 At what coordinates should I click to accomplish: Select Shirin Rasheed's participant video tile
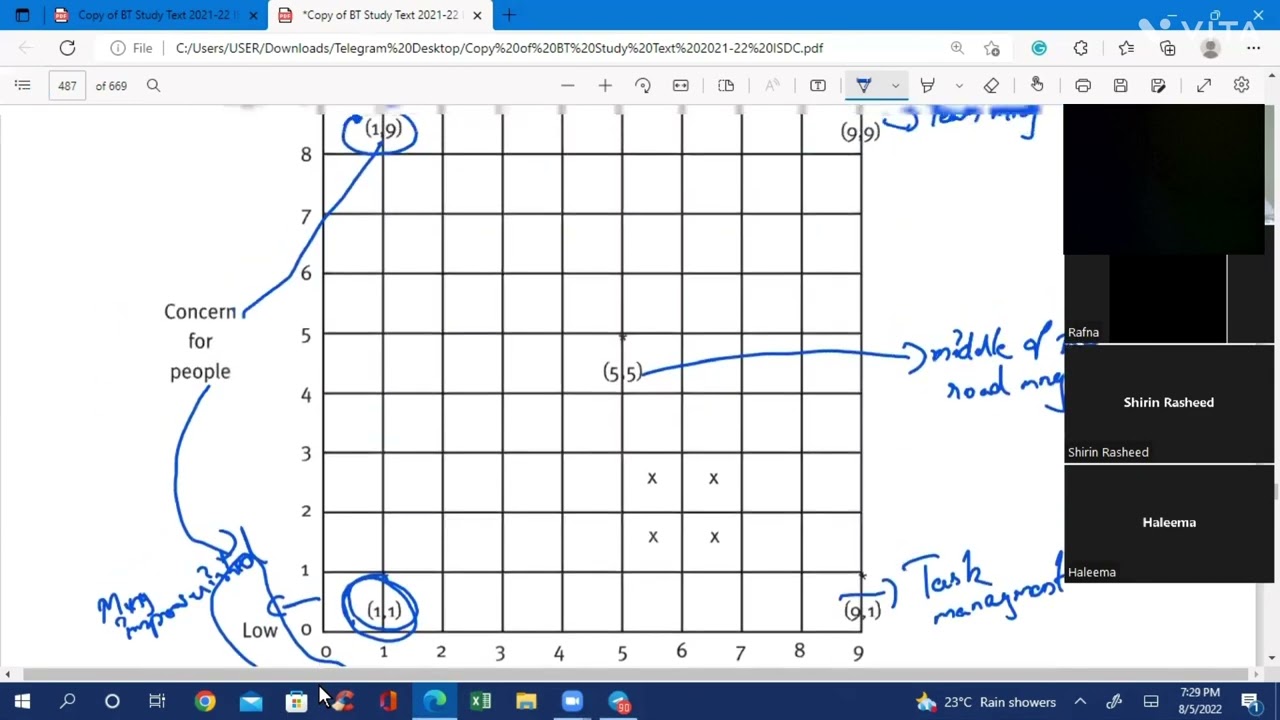coord(1169,403)
